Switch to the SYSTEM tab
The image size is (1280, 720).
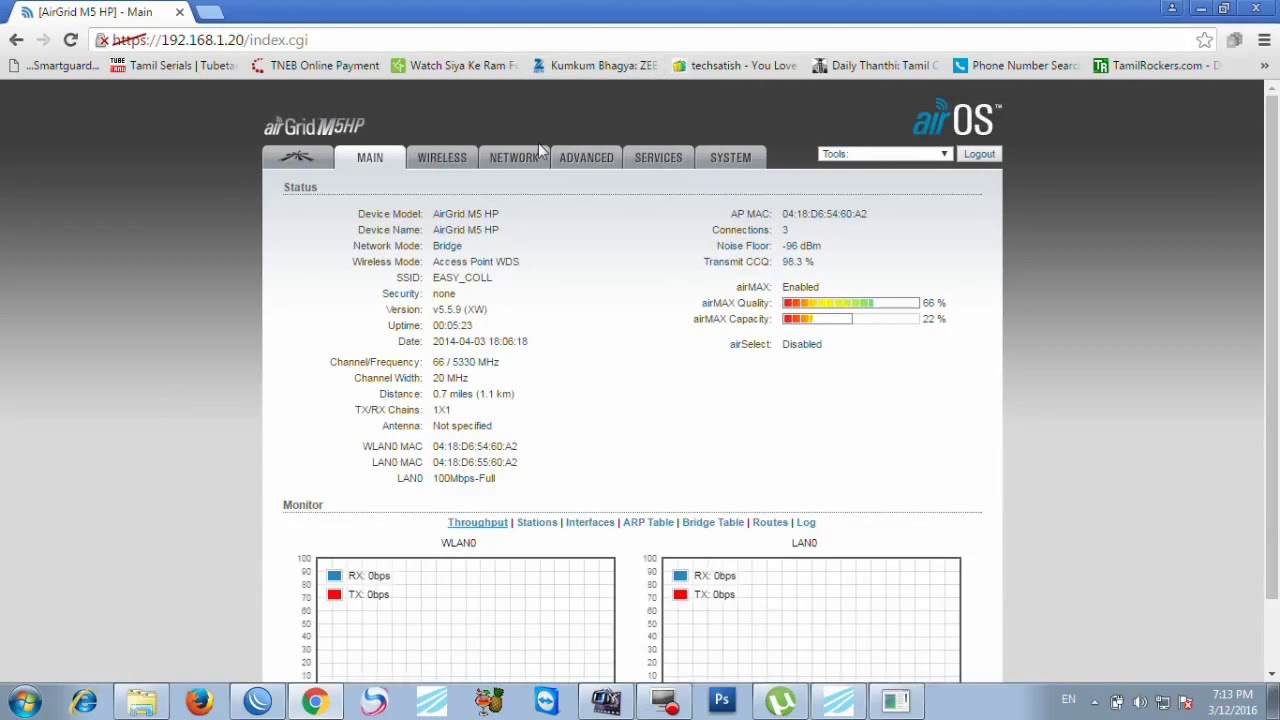[730, 158]
